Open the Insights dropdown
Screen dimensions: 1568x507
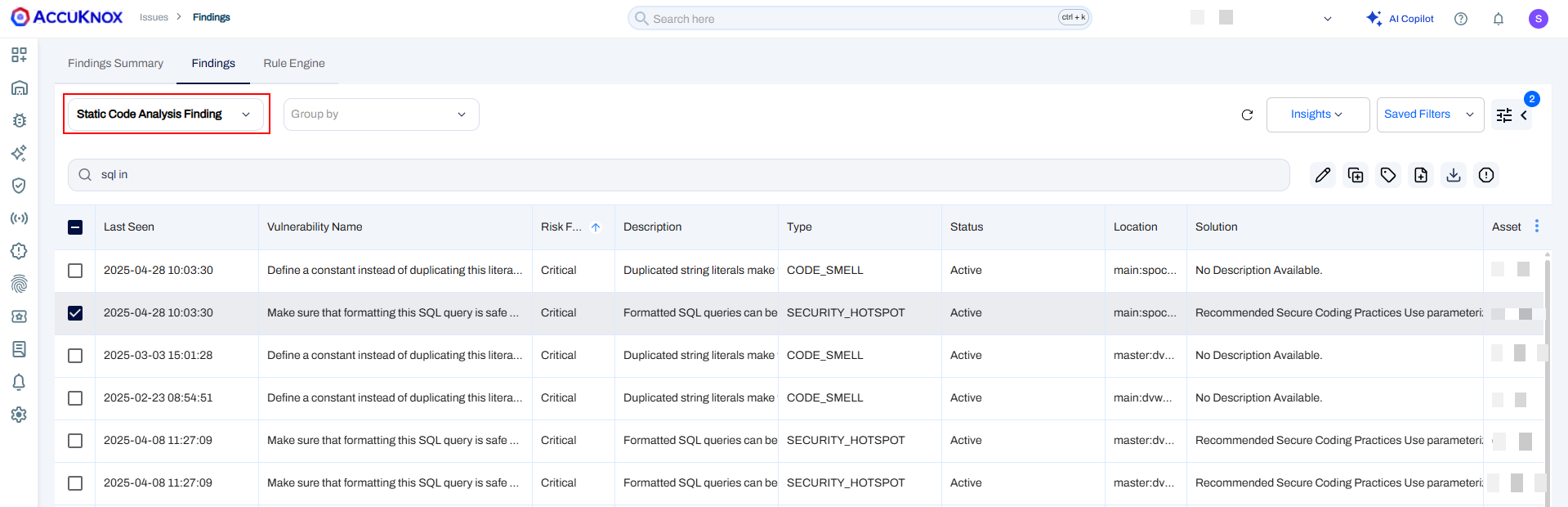point(1317,114)
